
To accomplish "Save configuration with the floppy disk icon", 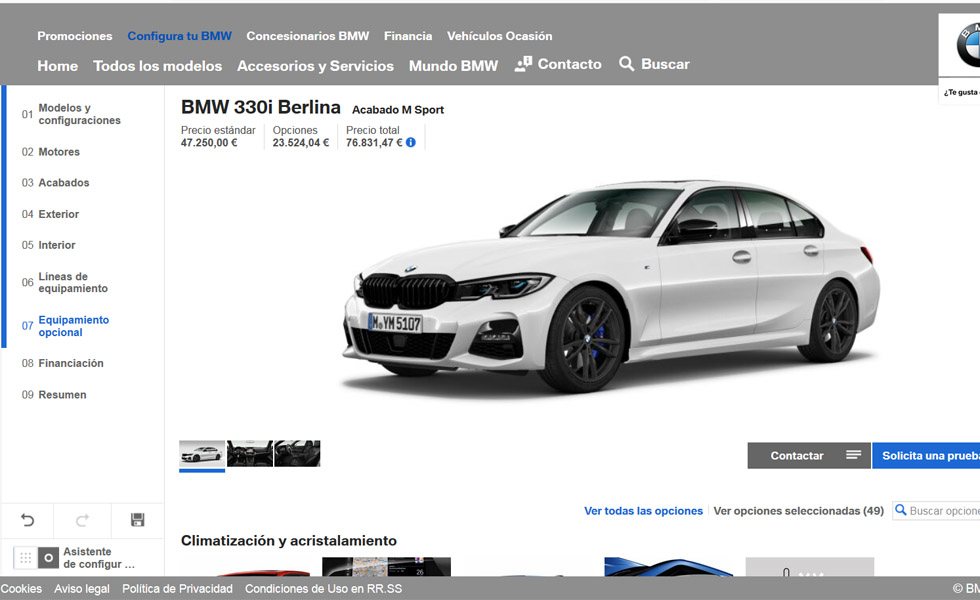I will coord(137,520).
